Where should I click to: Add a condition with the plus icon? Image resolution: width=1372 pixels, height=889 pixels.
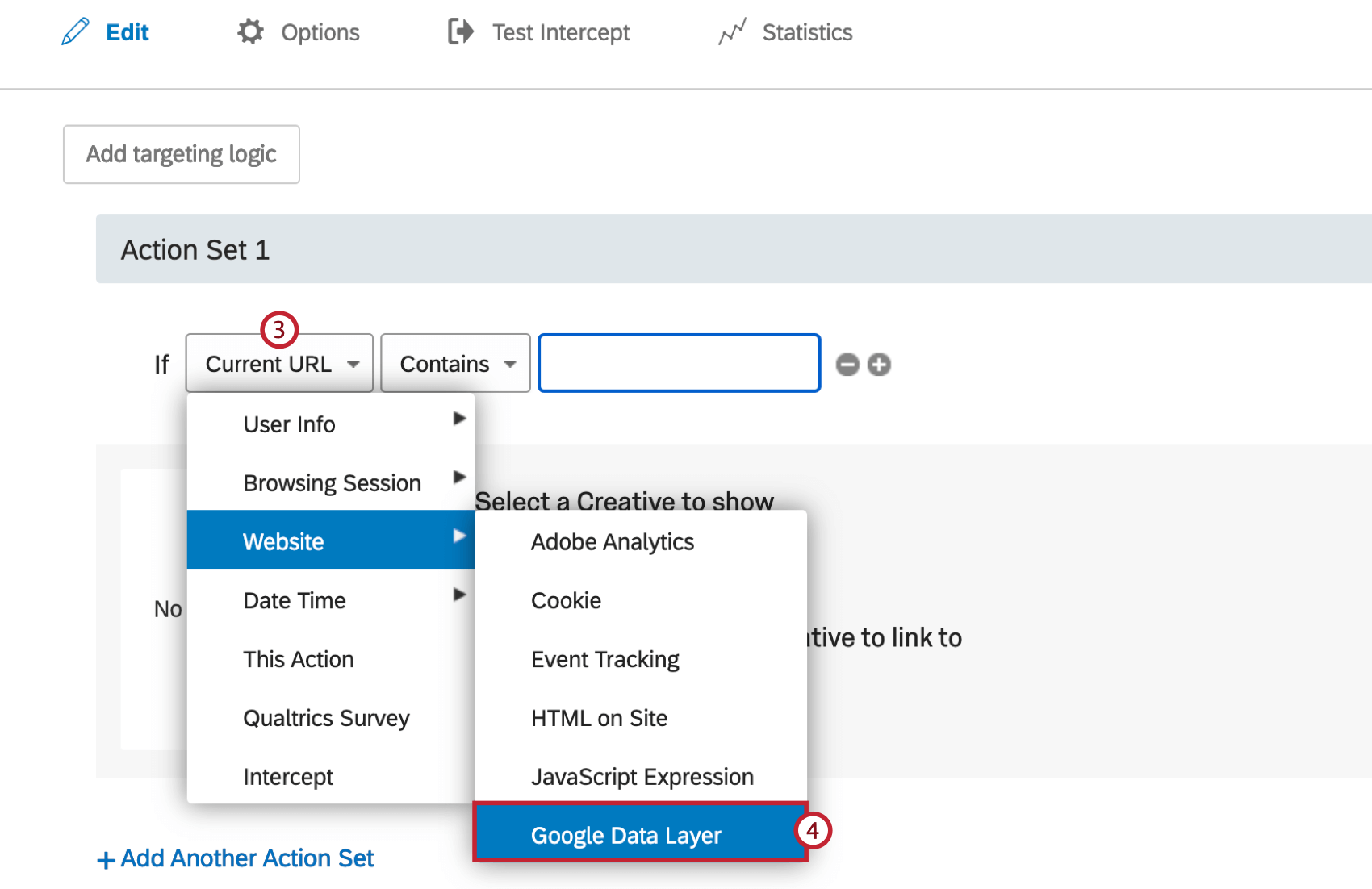[880, 364]
